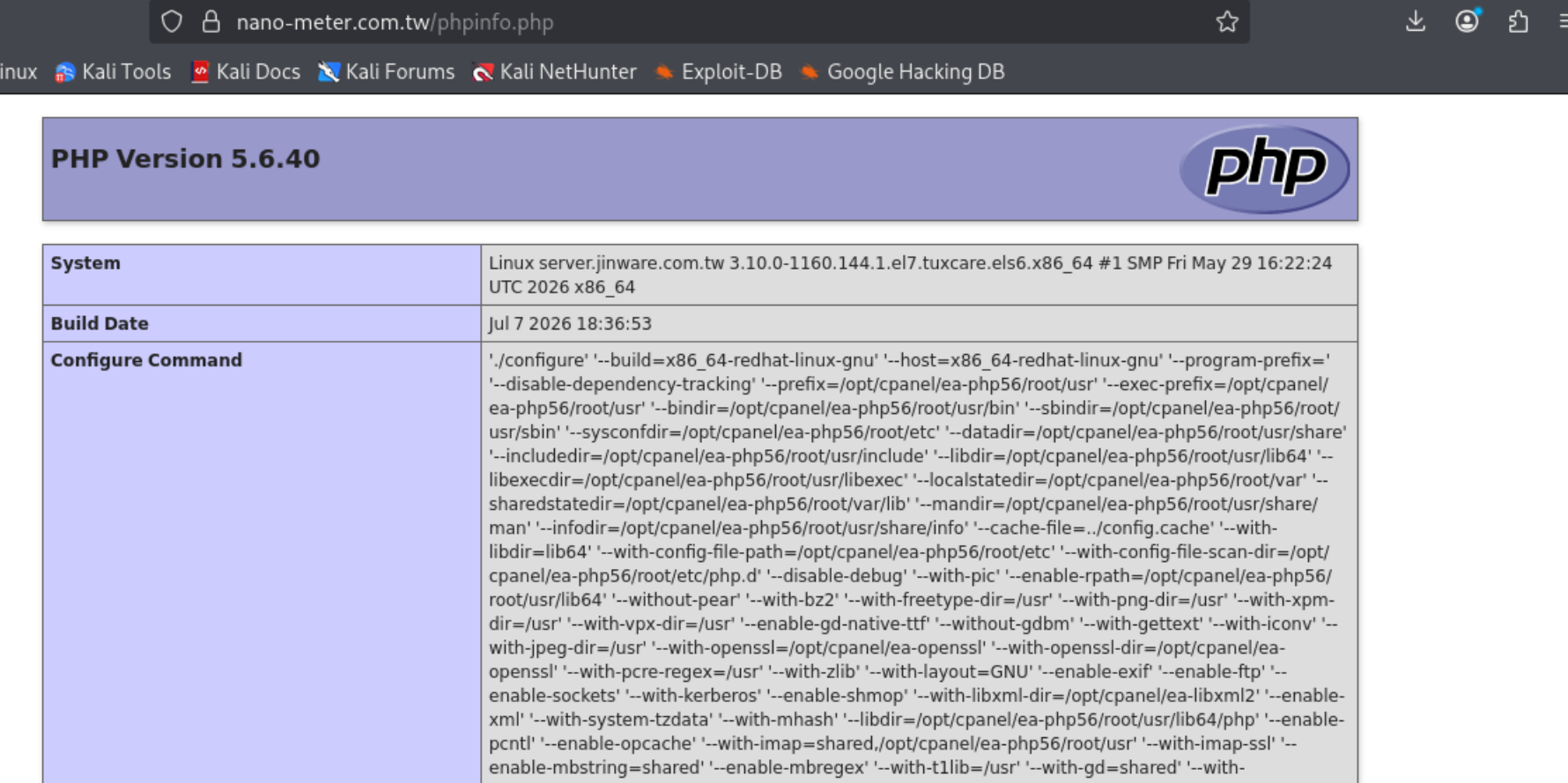
Task: Open the Extensions panel
Action: 1518,21
